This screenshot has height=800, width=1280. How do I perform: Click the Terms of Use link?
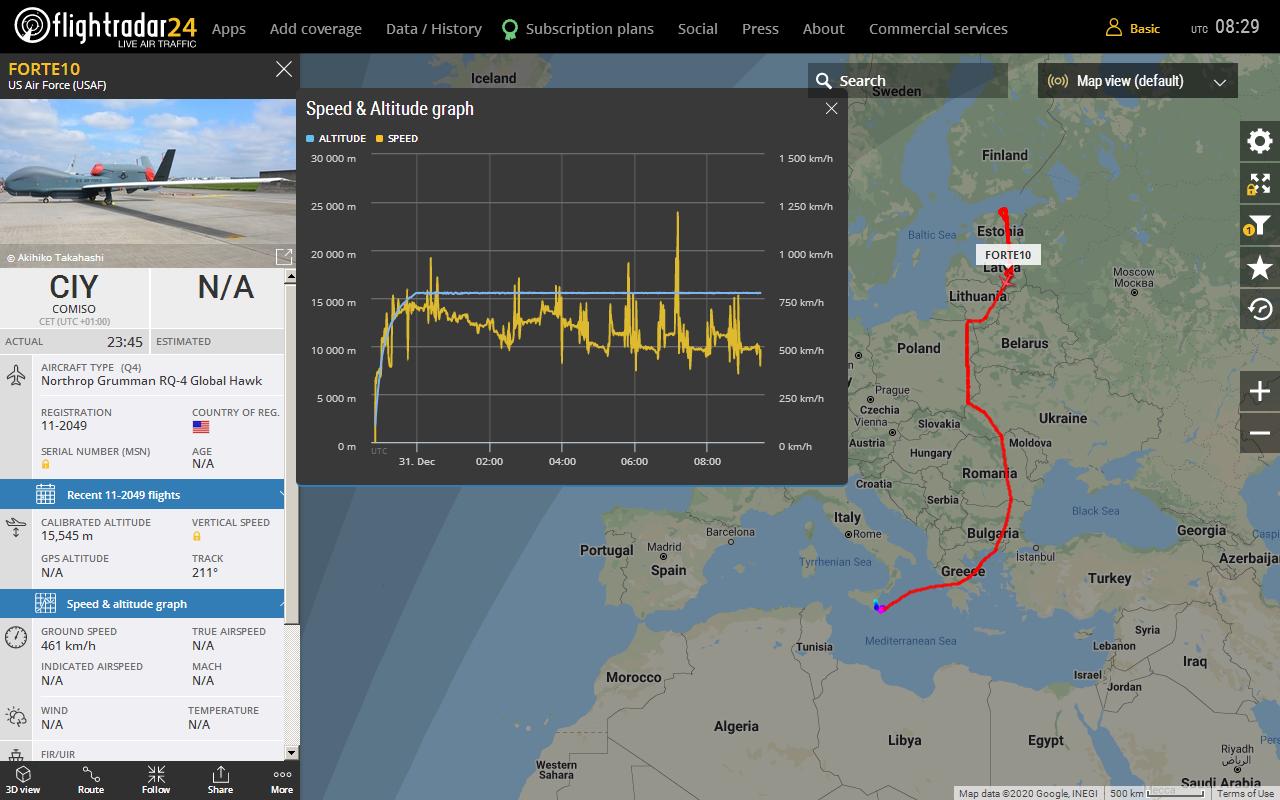pos(1245,793)
